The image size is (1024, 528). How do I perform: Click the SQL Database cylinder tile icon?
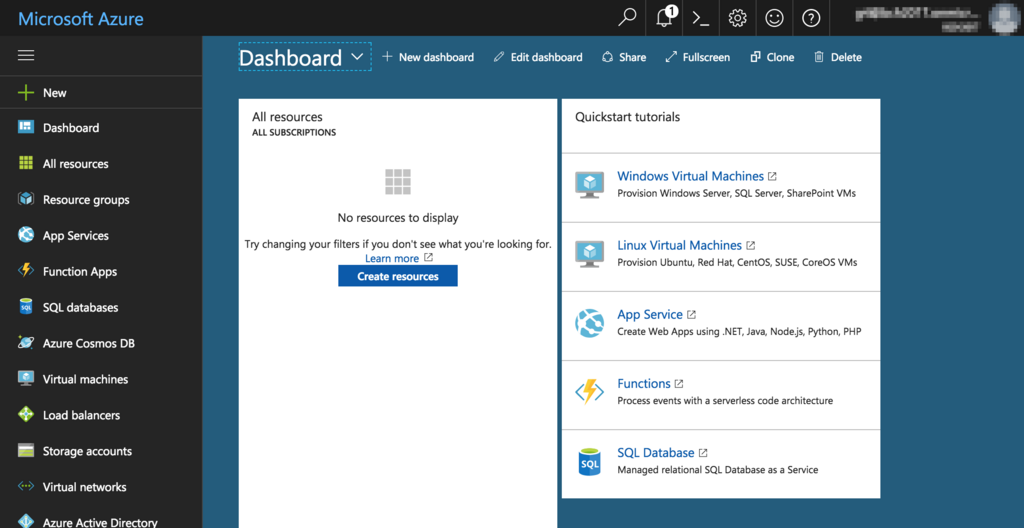pos(590,461)
